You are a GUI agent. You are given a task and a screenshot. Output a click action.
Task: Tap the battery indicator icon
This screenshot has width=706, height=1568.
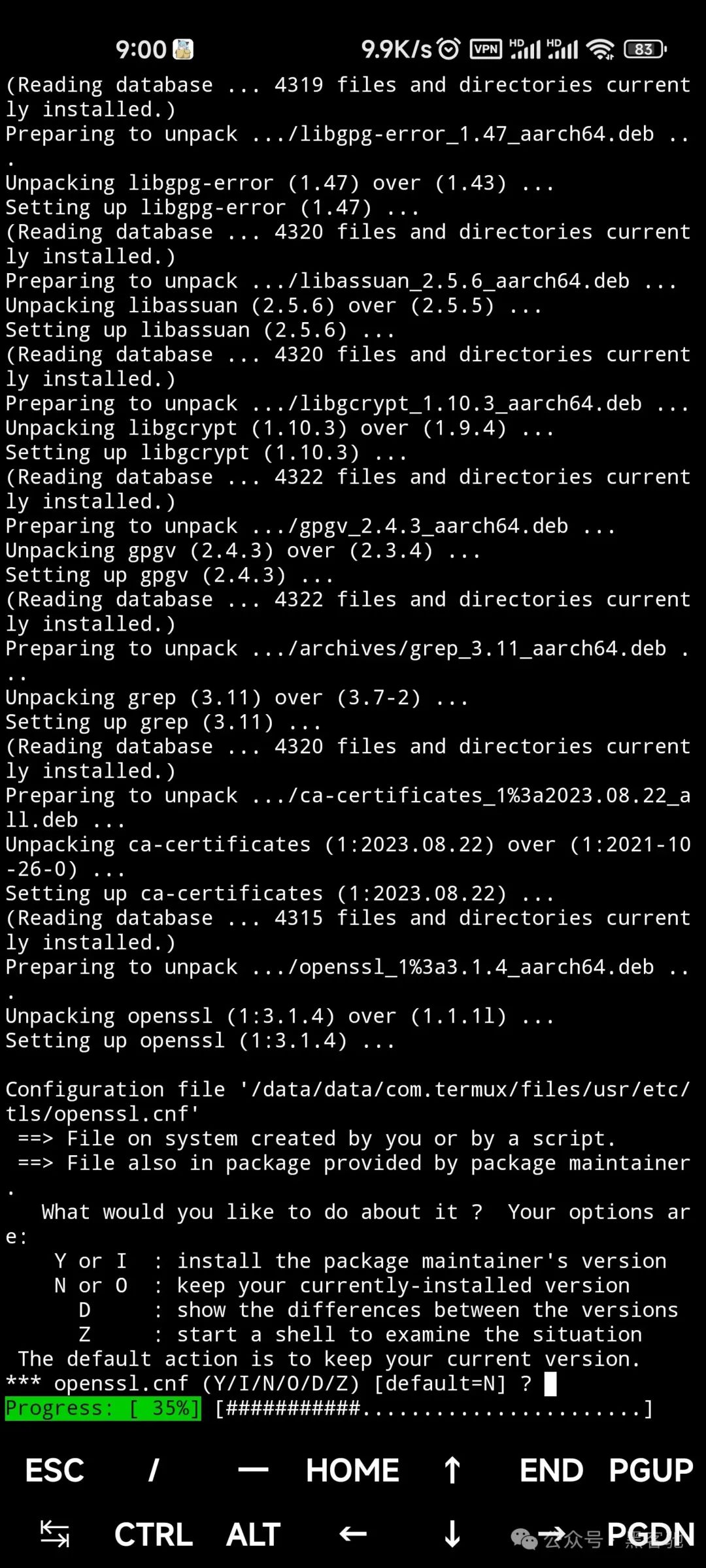coord(645,49)
